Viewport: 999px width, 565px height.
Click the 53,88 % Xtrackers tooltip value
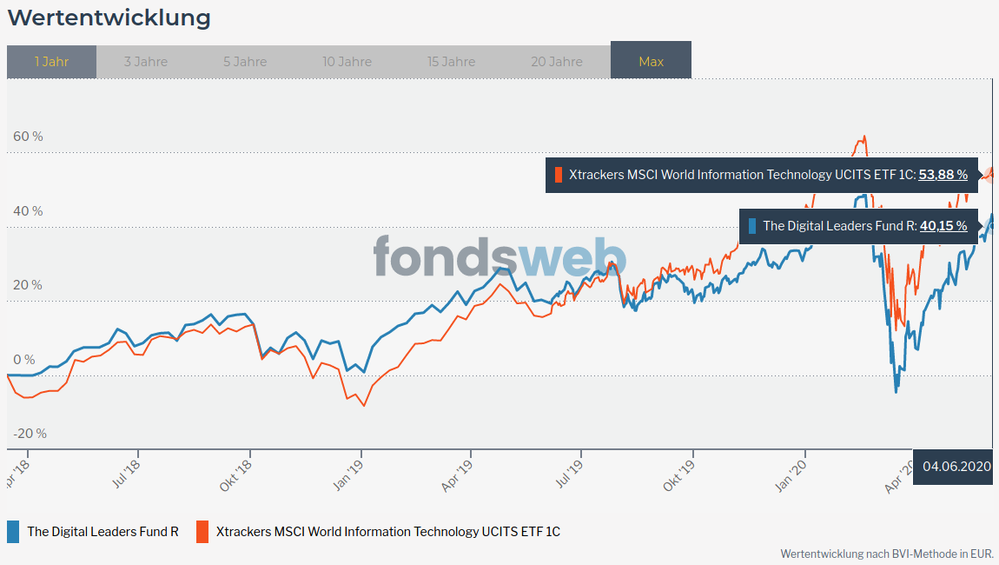tap(943, 174)
